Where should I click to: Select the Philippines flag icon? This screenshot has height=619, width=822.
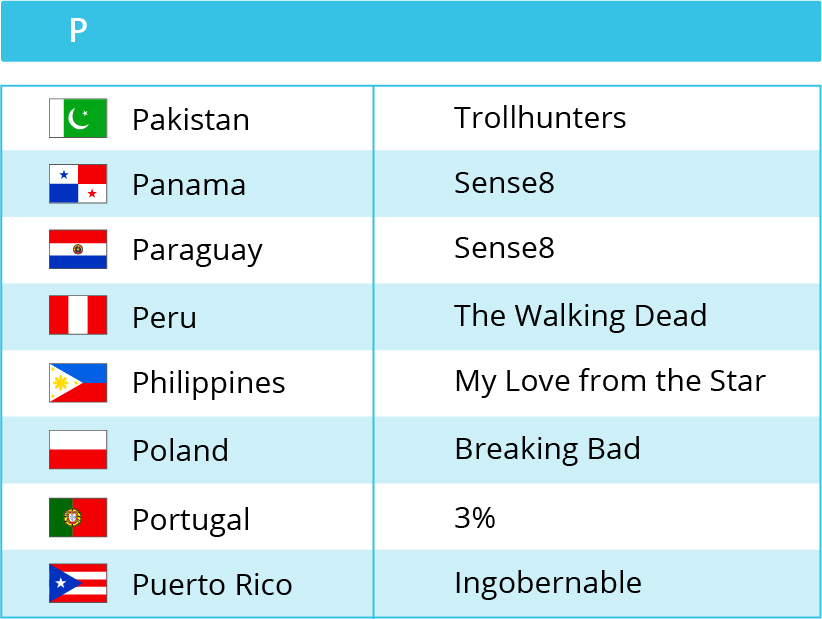tap(78, 383)
